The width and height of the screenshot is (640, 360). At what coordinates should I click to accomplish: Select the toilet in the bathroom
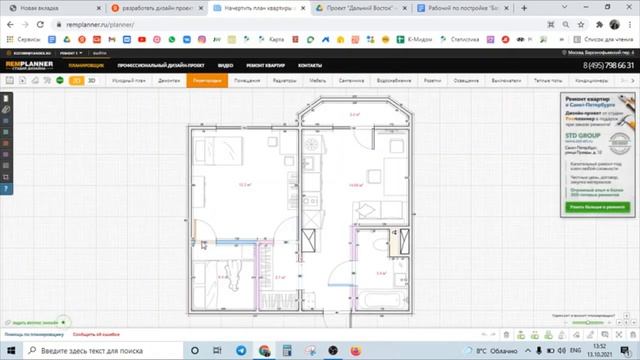pos(381,245)
